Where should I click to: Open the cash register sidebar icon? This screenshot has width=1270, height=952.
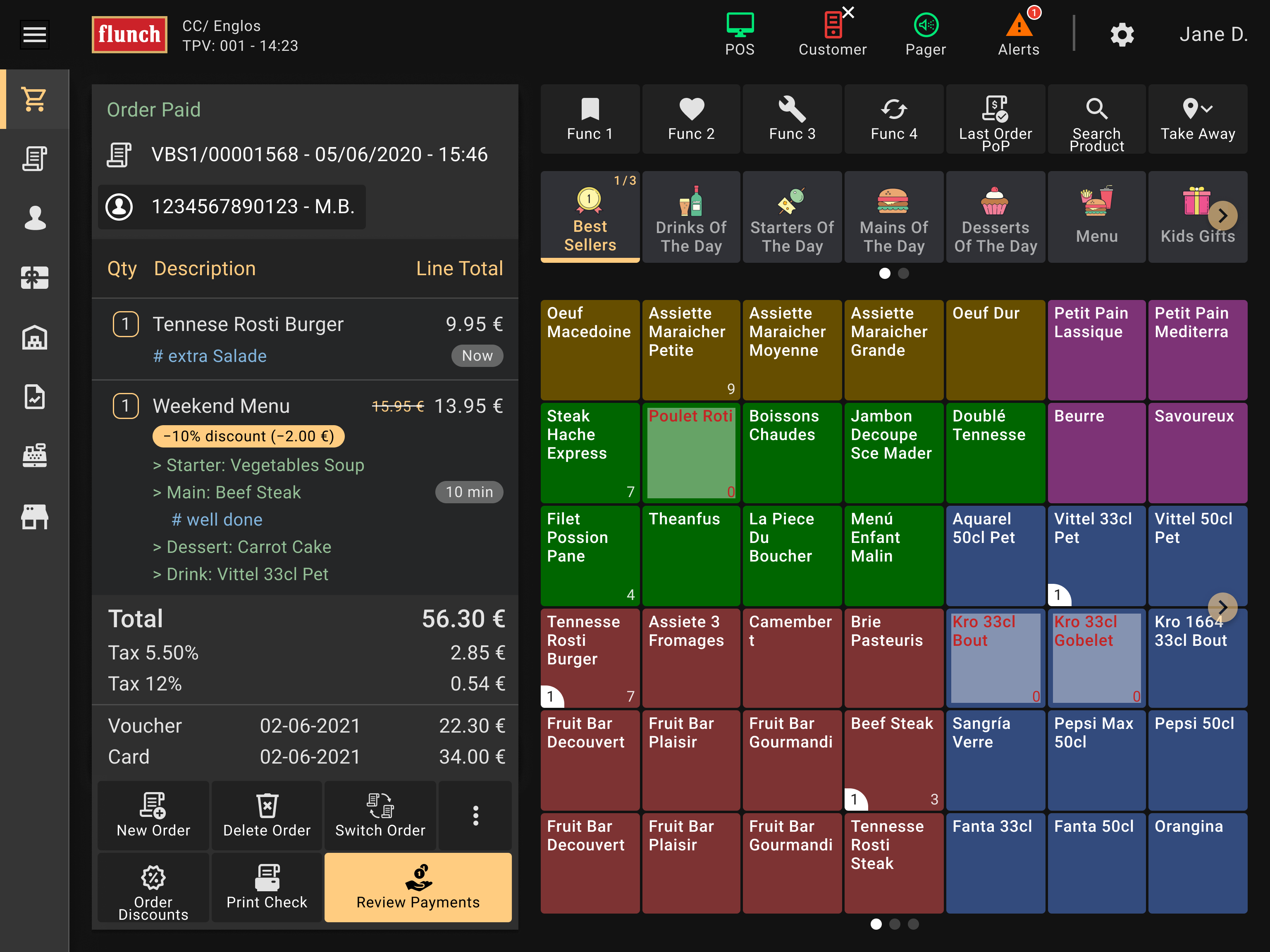pyautogui.click(x=34, y=456)
